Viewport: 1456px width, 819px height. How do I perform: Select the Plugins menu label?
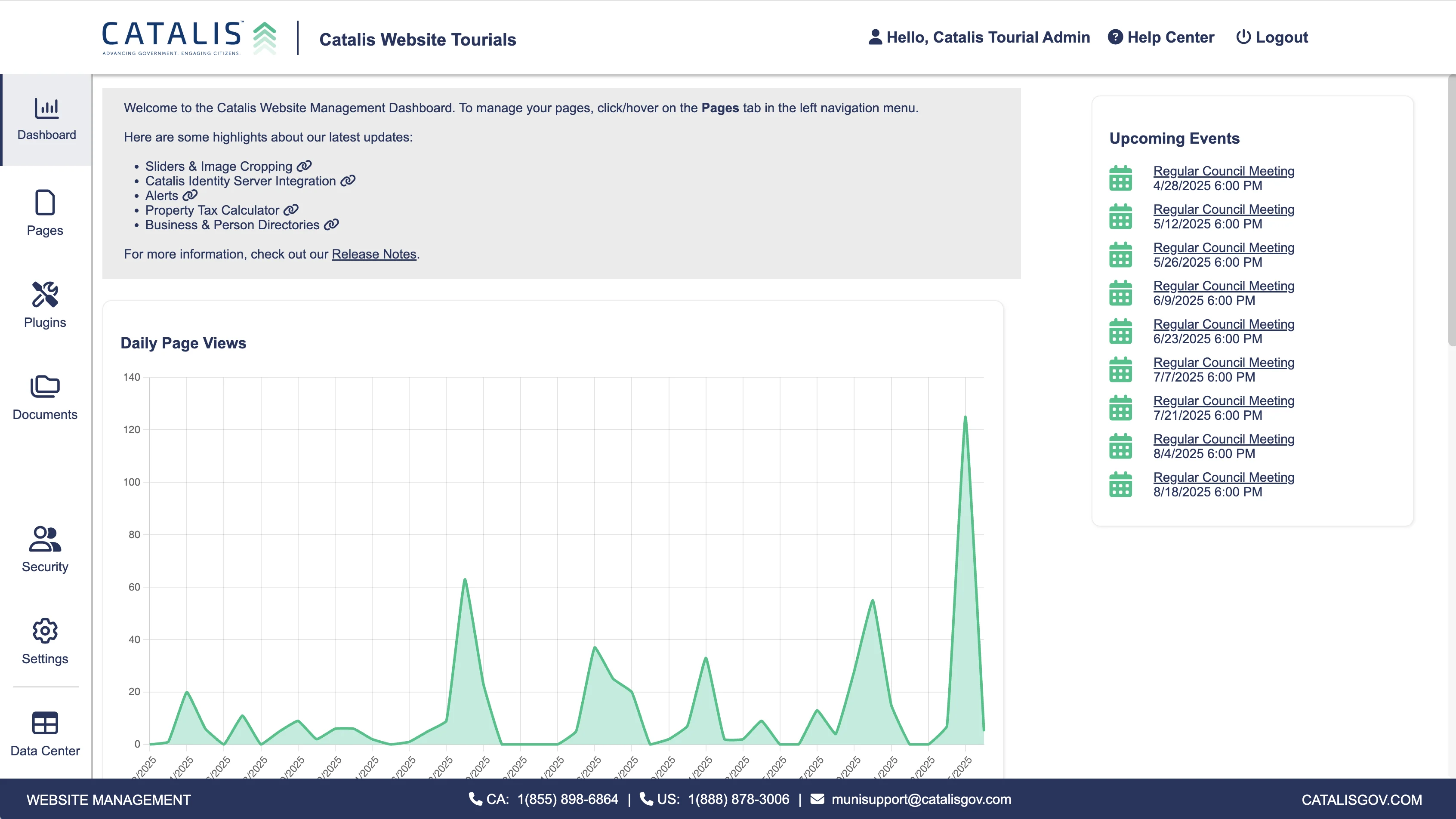click(x=45, y=323)
